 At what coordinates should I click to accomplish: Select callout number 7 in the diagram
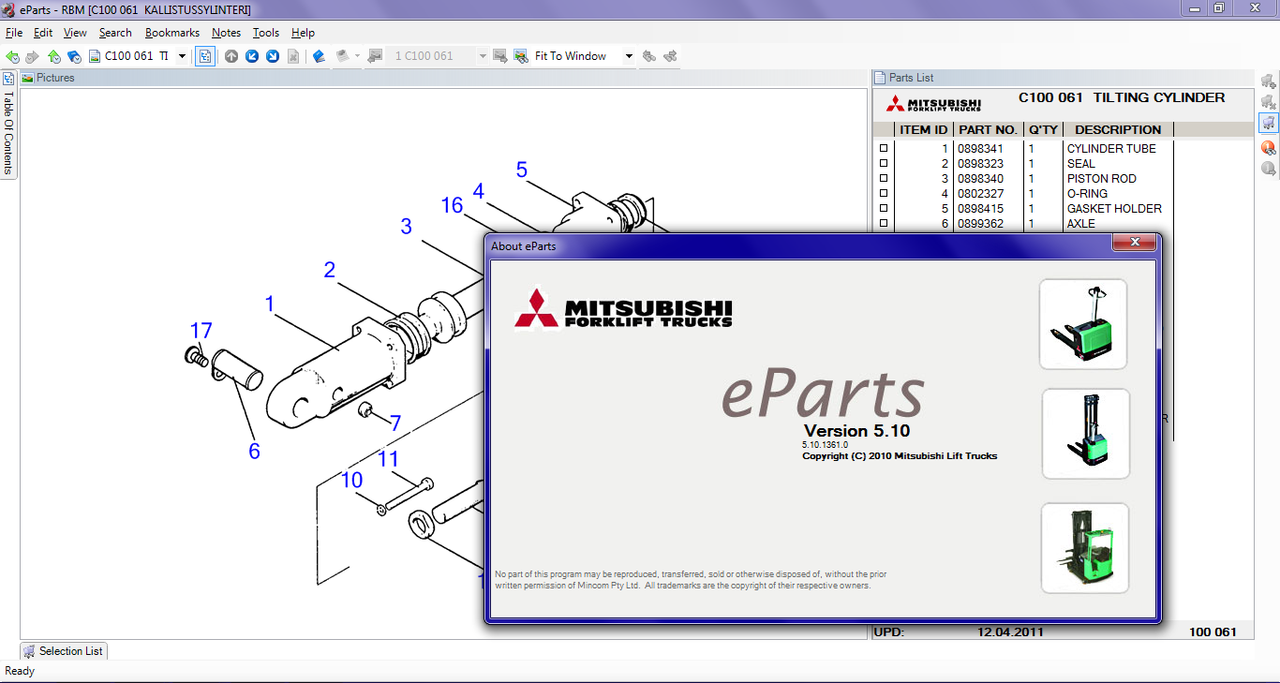pyautogui.click(x=395, y=424)
